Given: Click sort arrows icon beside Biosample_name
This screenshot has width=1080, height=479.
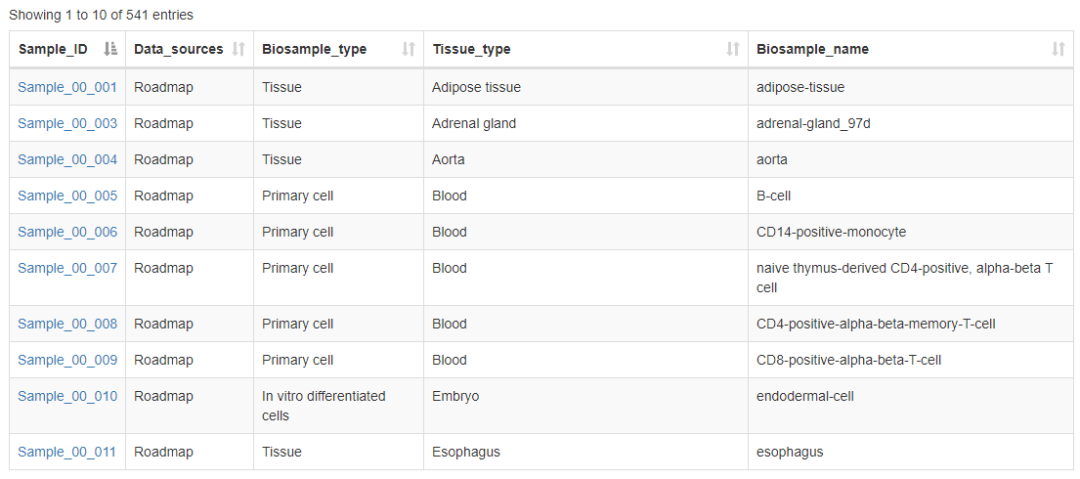Looking at the screenshot, I should point(1058,49).
